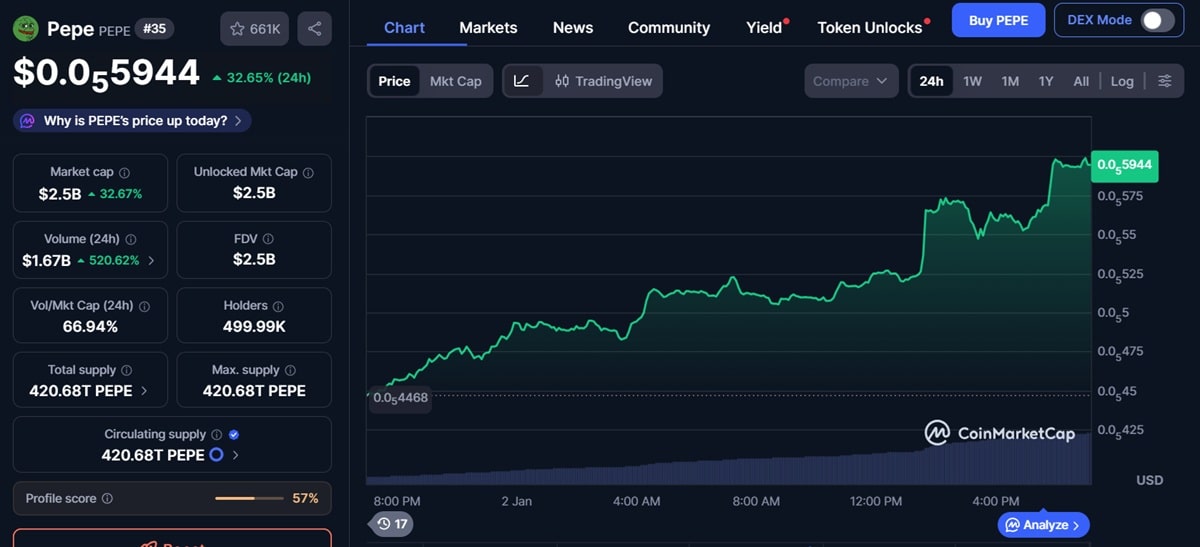Select the 1M time range
Viewport: 1200px width, 547px height.
pyautogui.click(x=1010, y=81)
